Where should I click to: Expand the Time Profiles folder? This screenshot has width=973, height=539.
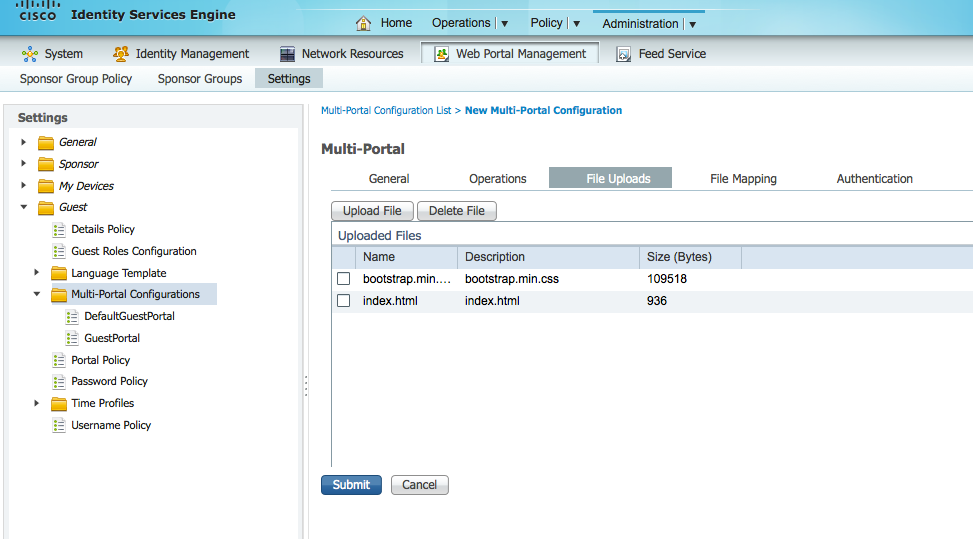(x=36, y=403)
